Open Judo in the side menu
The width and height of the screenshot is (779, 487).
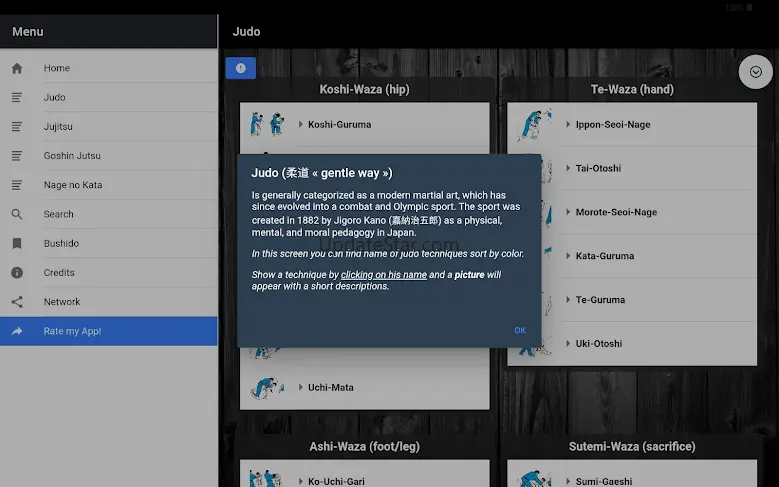pos(55,98)
